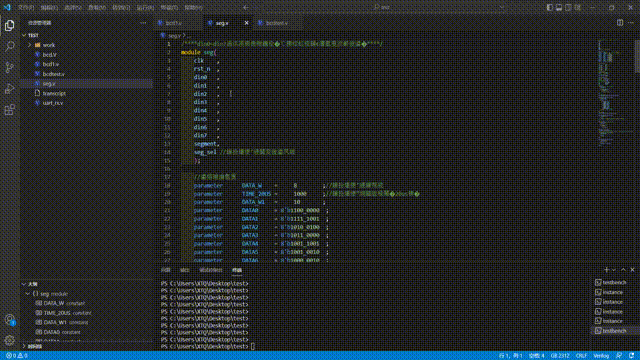Open the Edit menu

49,7
